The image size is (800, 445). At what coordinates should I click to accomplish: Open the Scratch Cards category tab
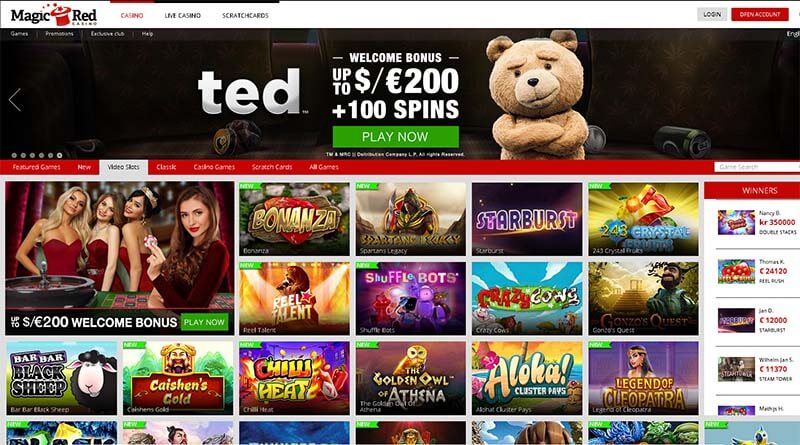coord(272,167)
